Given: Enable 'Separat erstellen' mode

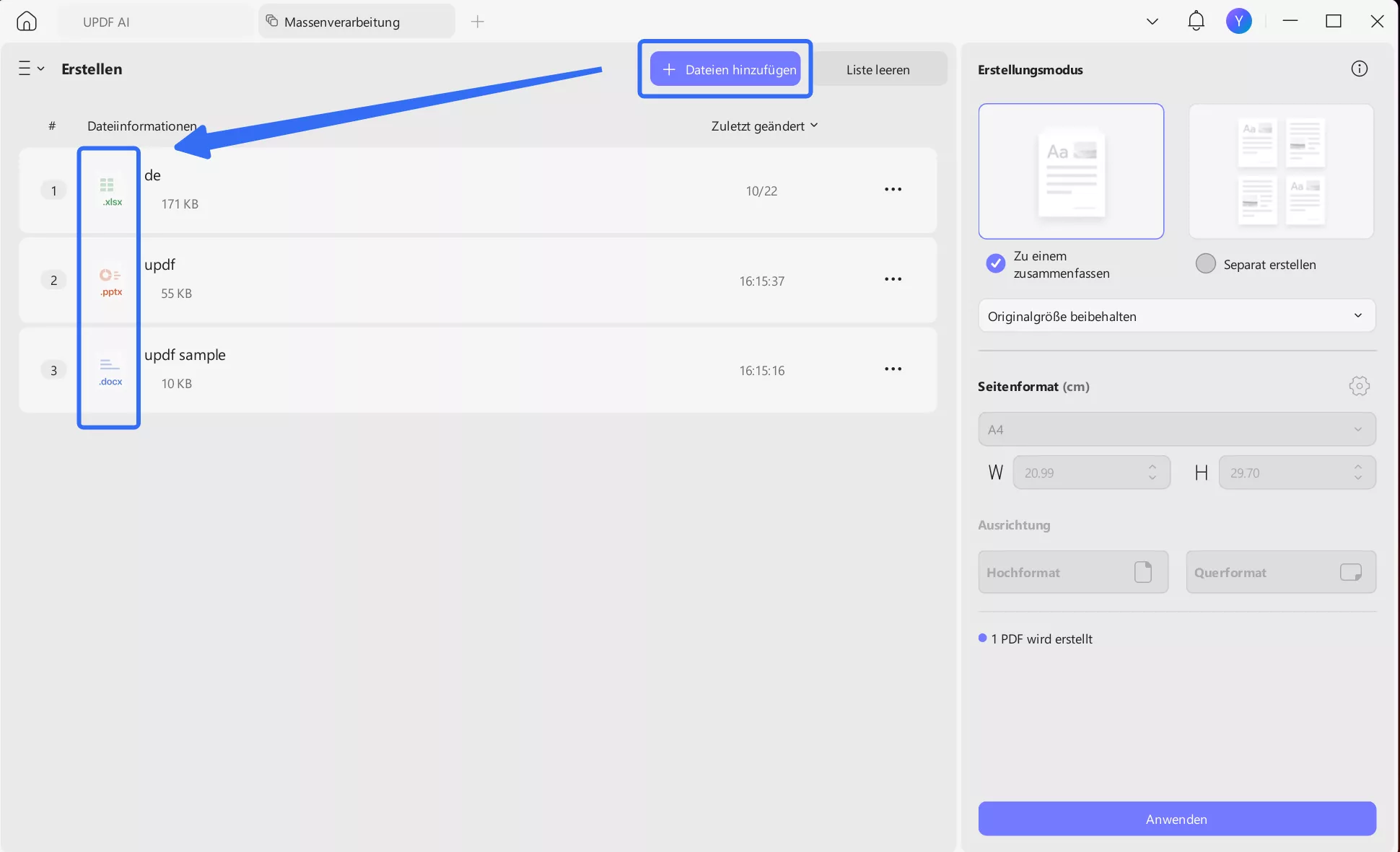Looking at the screenshot, I should [1205, 263].
